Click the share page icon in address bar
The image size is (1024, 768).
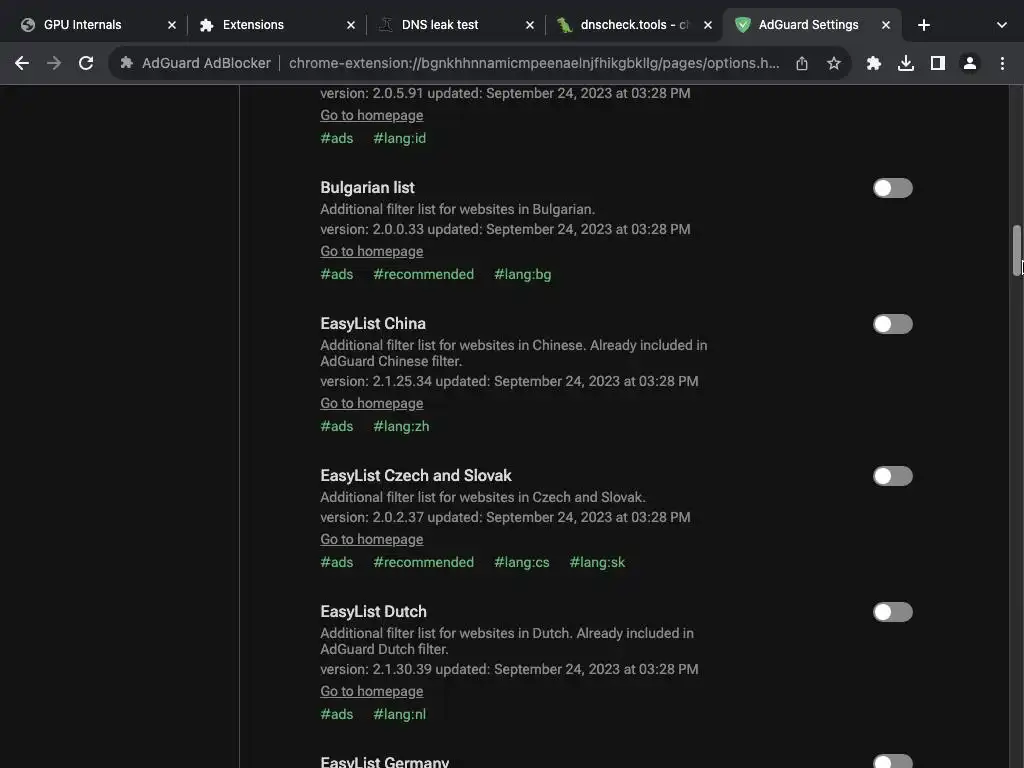[802, 63]
